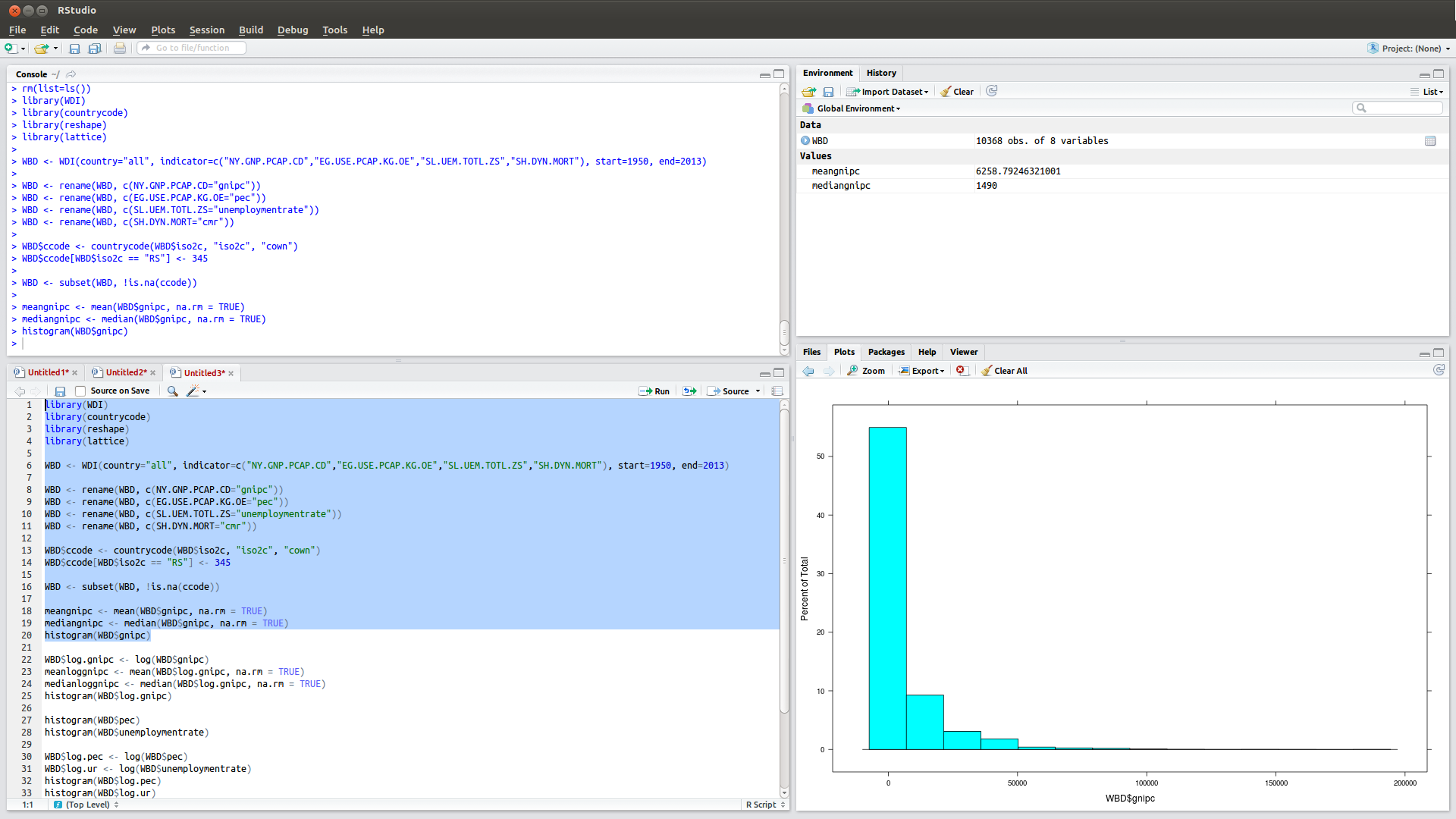Save script icon in editor toolbar
This screenshot has width=1456, height=819.
tap(60, 391)
